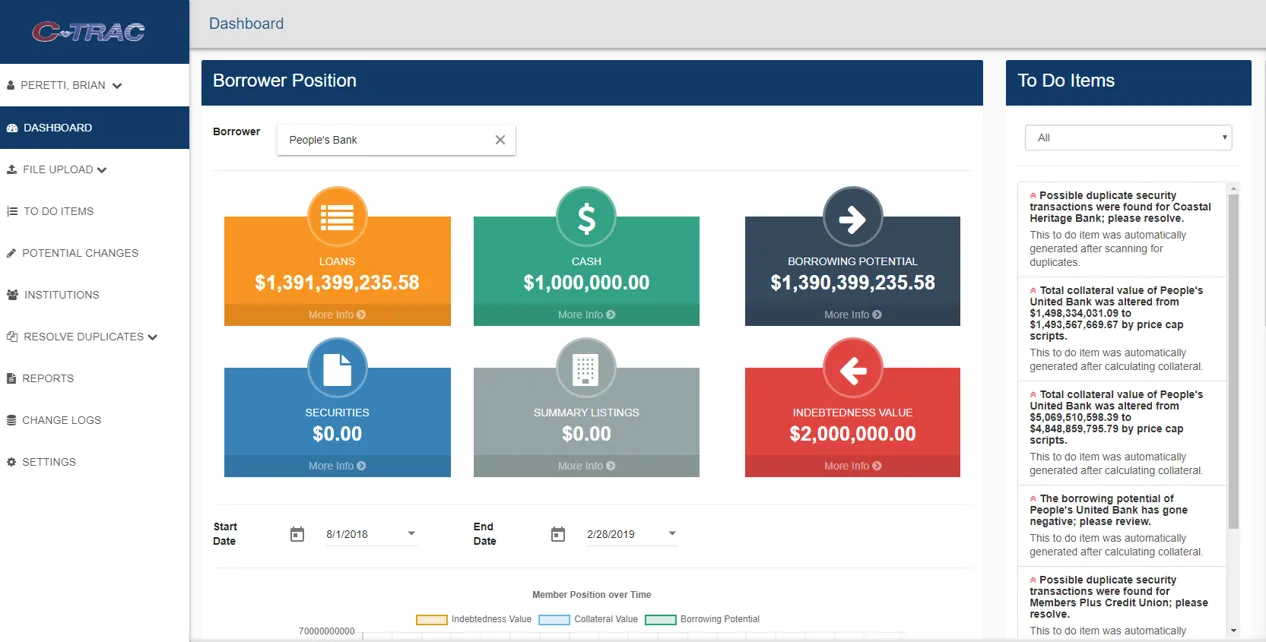Click the user icon beside PERETTI, BRIAN
The image size is (1266, 642).
[x=11, y=86]
